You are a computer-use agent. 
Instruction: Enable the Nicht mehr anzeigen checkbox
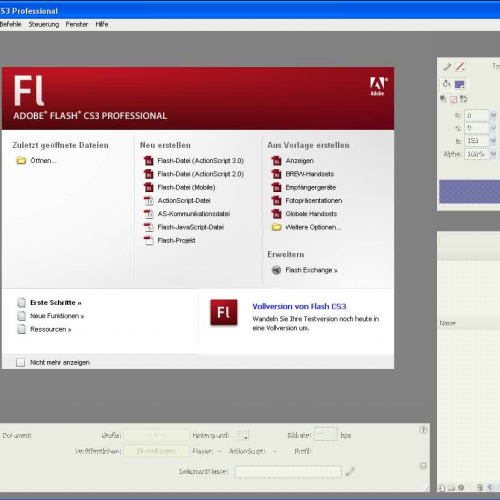[21, 362]
